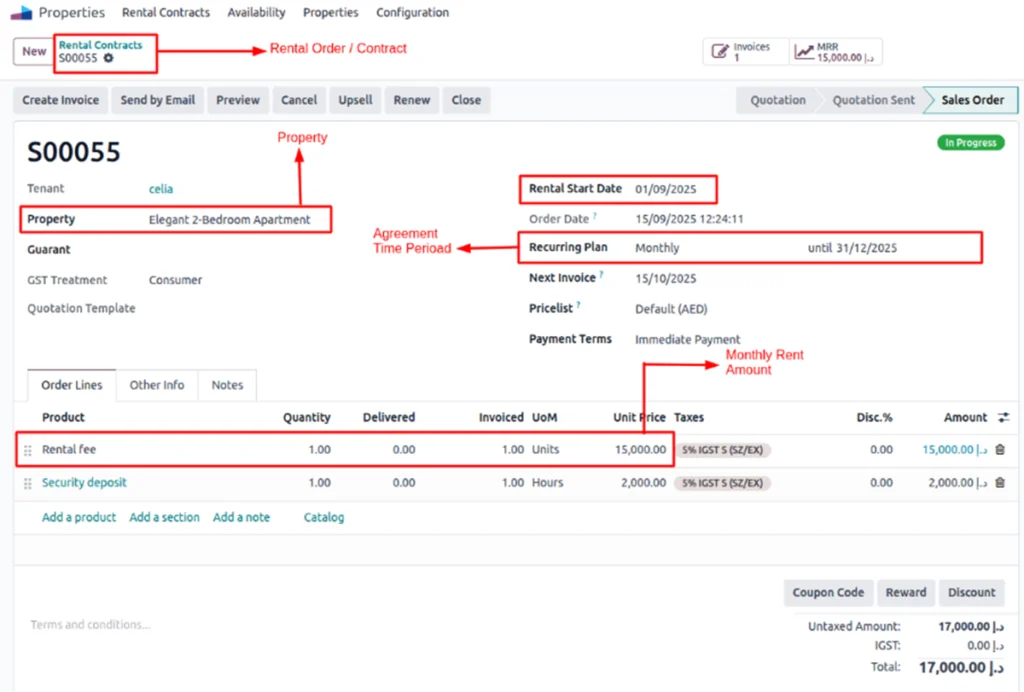Screen dimensions: 1024x692
Task: Click the Close button in the action bar
Action: tap(466, 100)
